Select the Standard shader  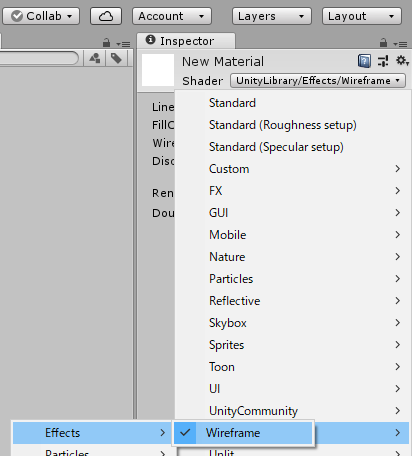[x=292, y=103]
